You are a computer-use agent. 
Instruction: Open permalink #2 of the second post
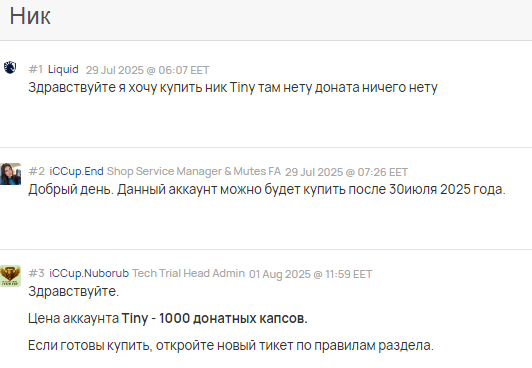coord(37,171)
